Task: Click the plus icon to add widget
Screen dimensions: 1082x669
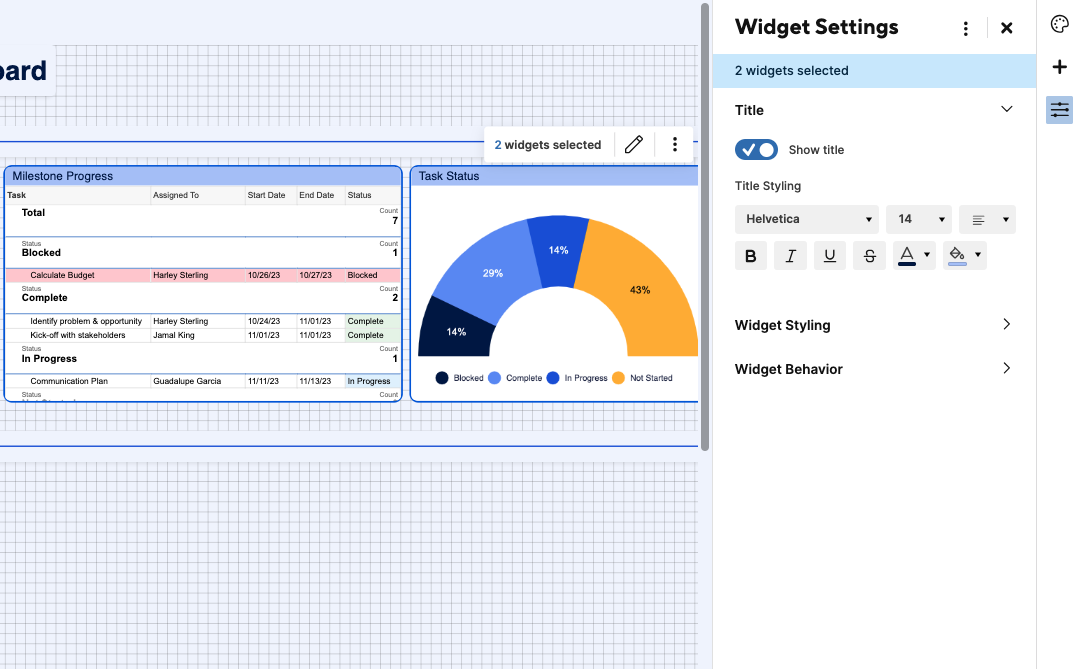Action: coord(1059,67)
